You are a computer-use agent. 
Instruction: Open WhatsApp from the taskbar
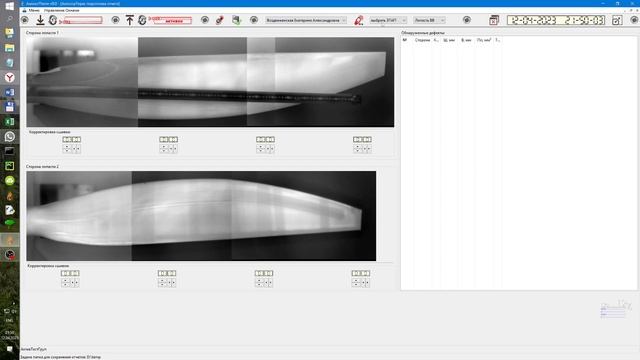tap(9, 136)
